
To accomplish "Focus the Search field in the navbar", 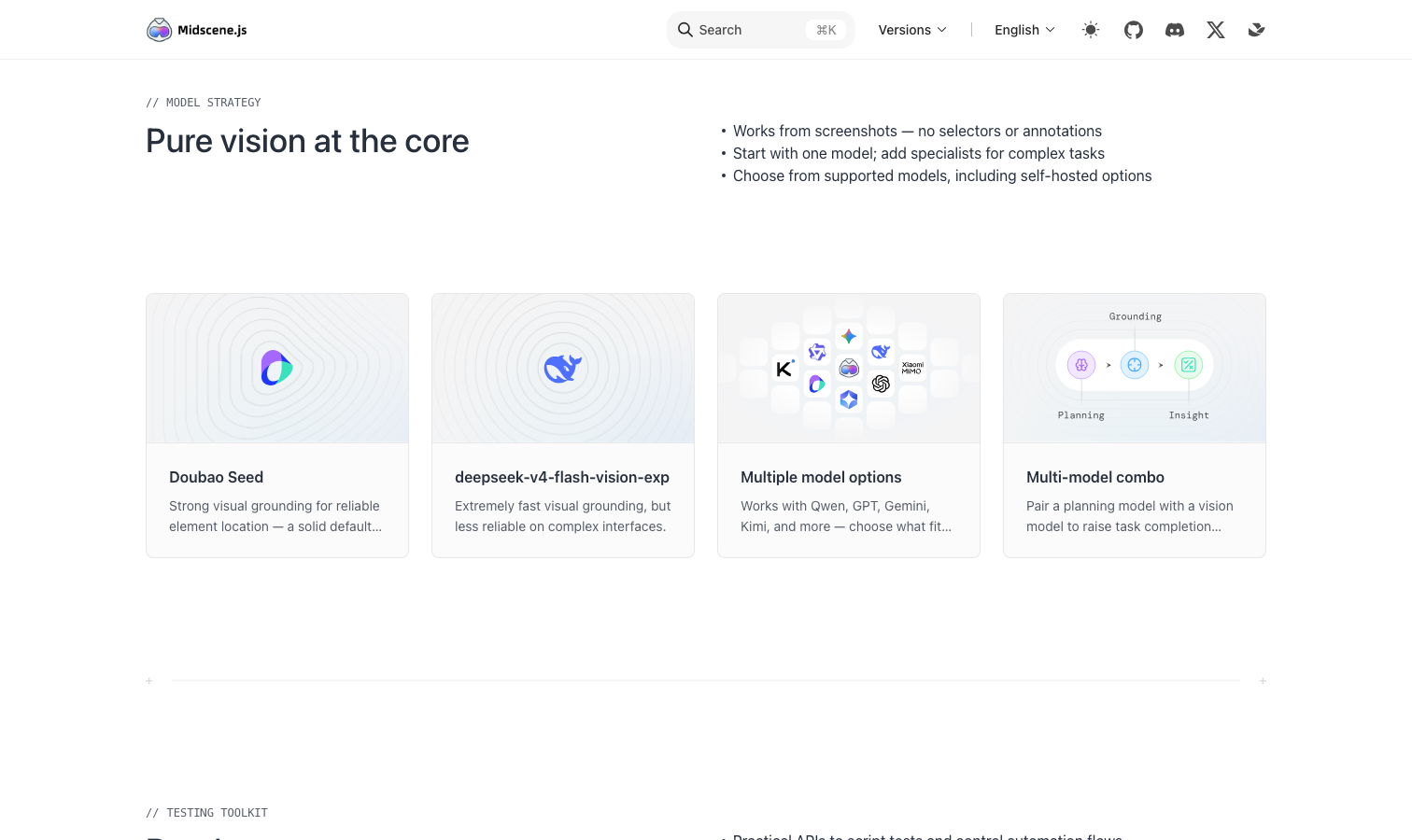I will (x=761, y=30).
